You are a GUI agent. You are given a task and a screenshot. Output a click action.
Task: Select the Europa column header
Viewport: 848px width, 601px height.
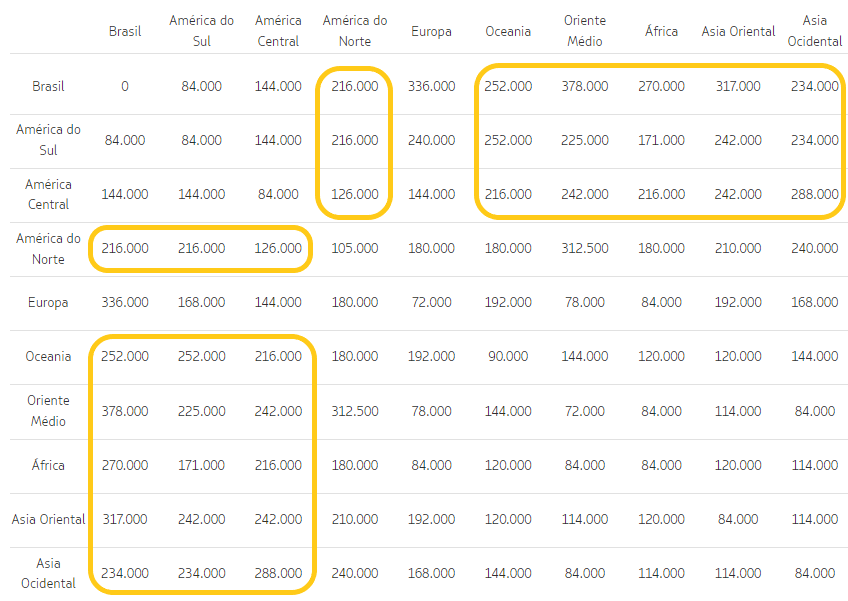(x=431, y=31)
